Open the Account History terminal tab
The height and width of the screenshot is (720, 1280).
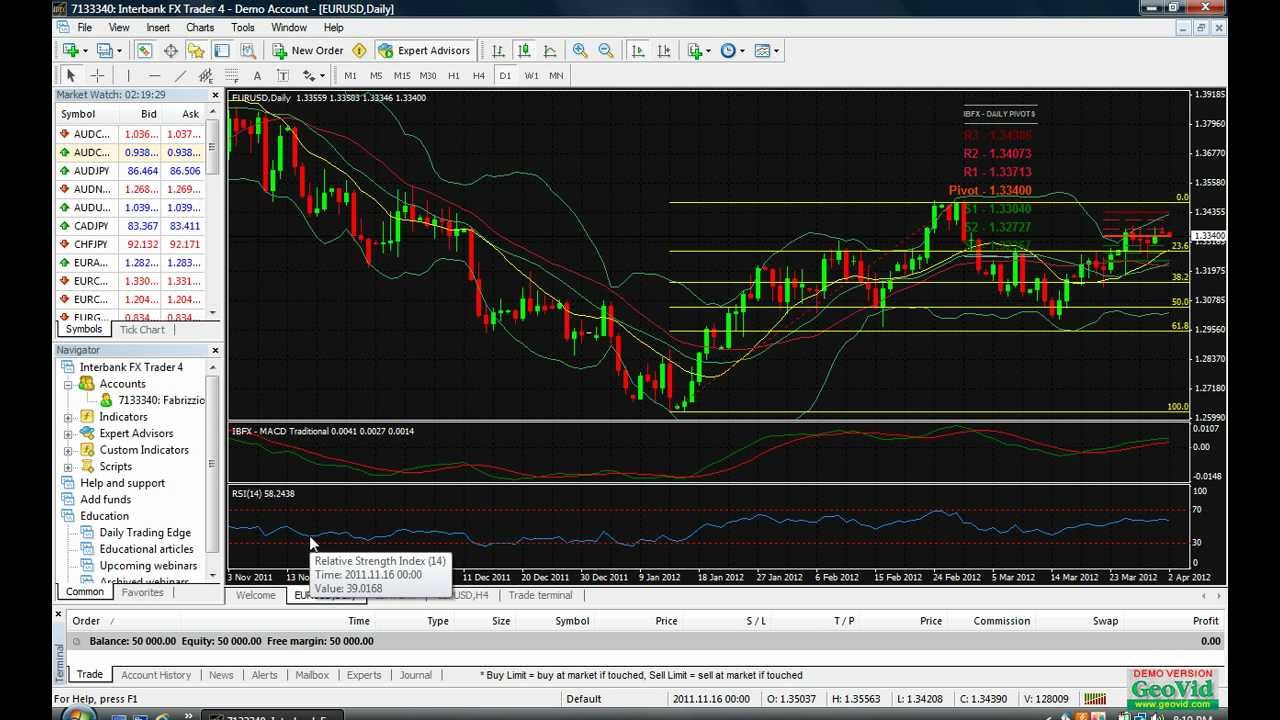click(x=156, y=675)
